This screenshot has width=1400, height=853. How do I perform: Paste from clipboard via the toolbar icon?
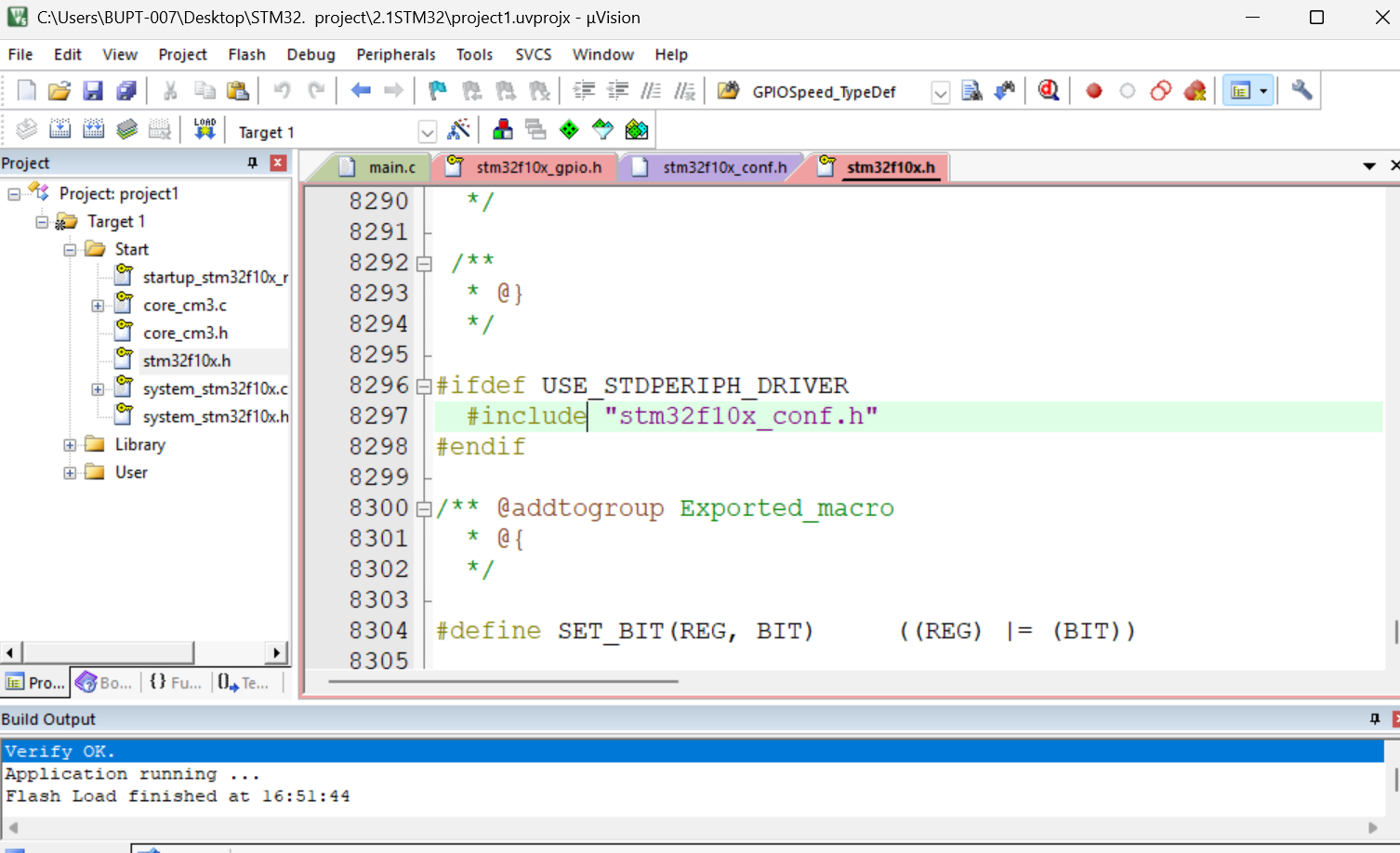point(238,90)
